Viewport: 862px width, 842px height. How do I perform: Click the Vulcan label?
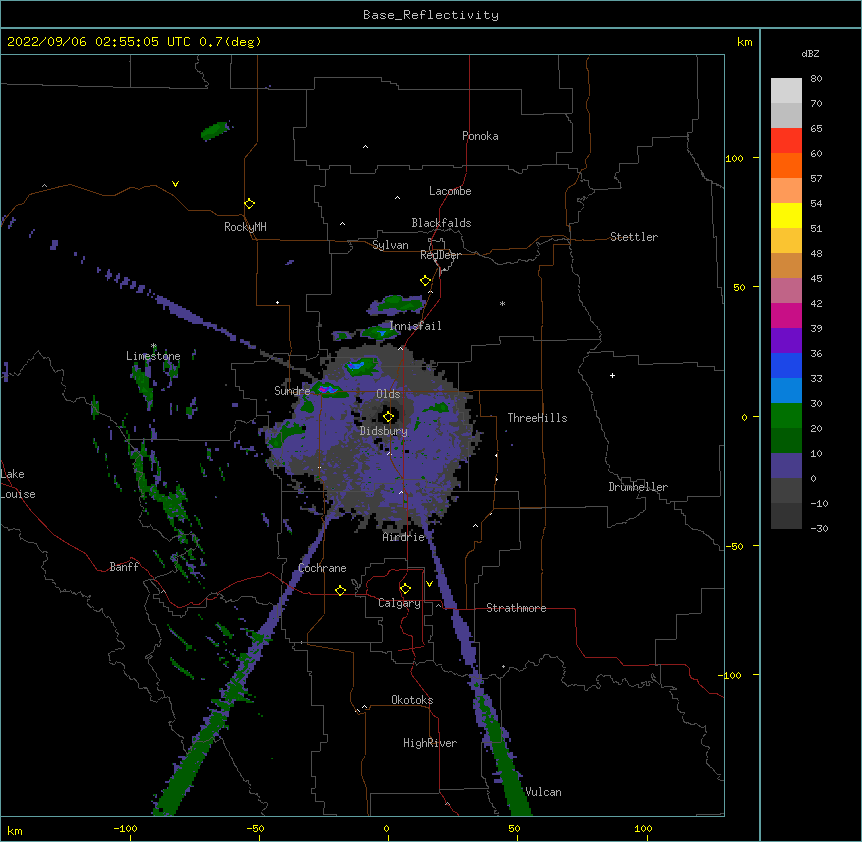(543, 792)
